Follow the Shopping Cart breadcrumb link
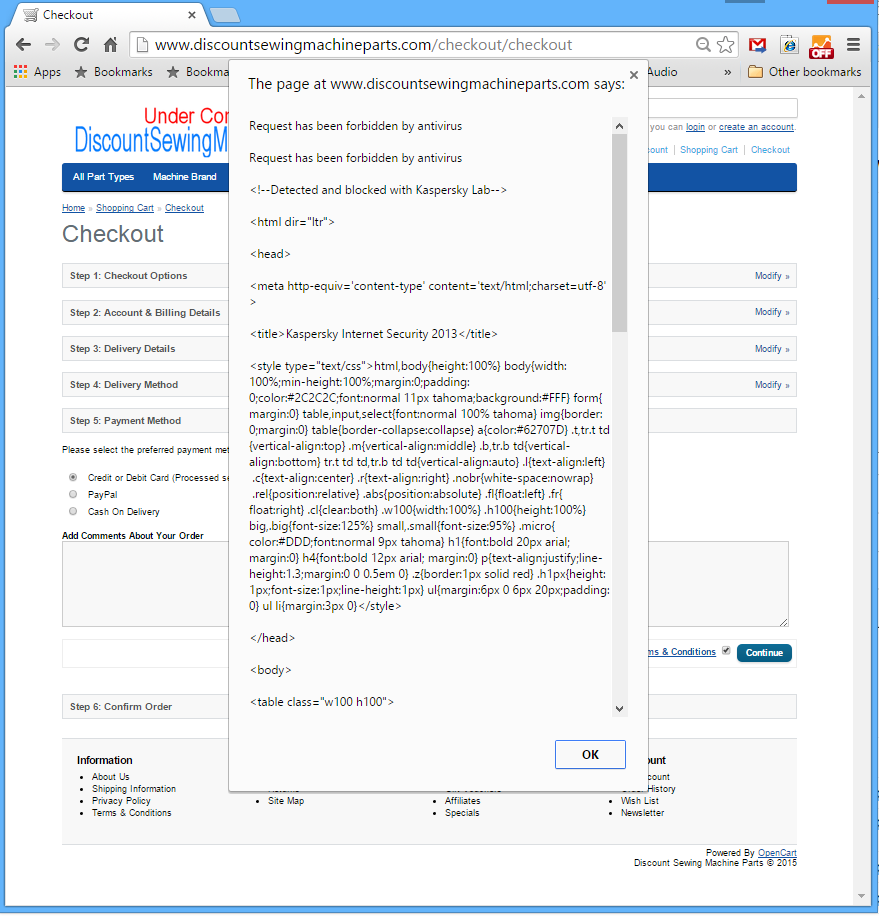Screen dimensions: 879x916 pyautogui.click(x=125, y=208)
